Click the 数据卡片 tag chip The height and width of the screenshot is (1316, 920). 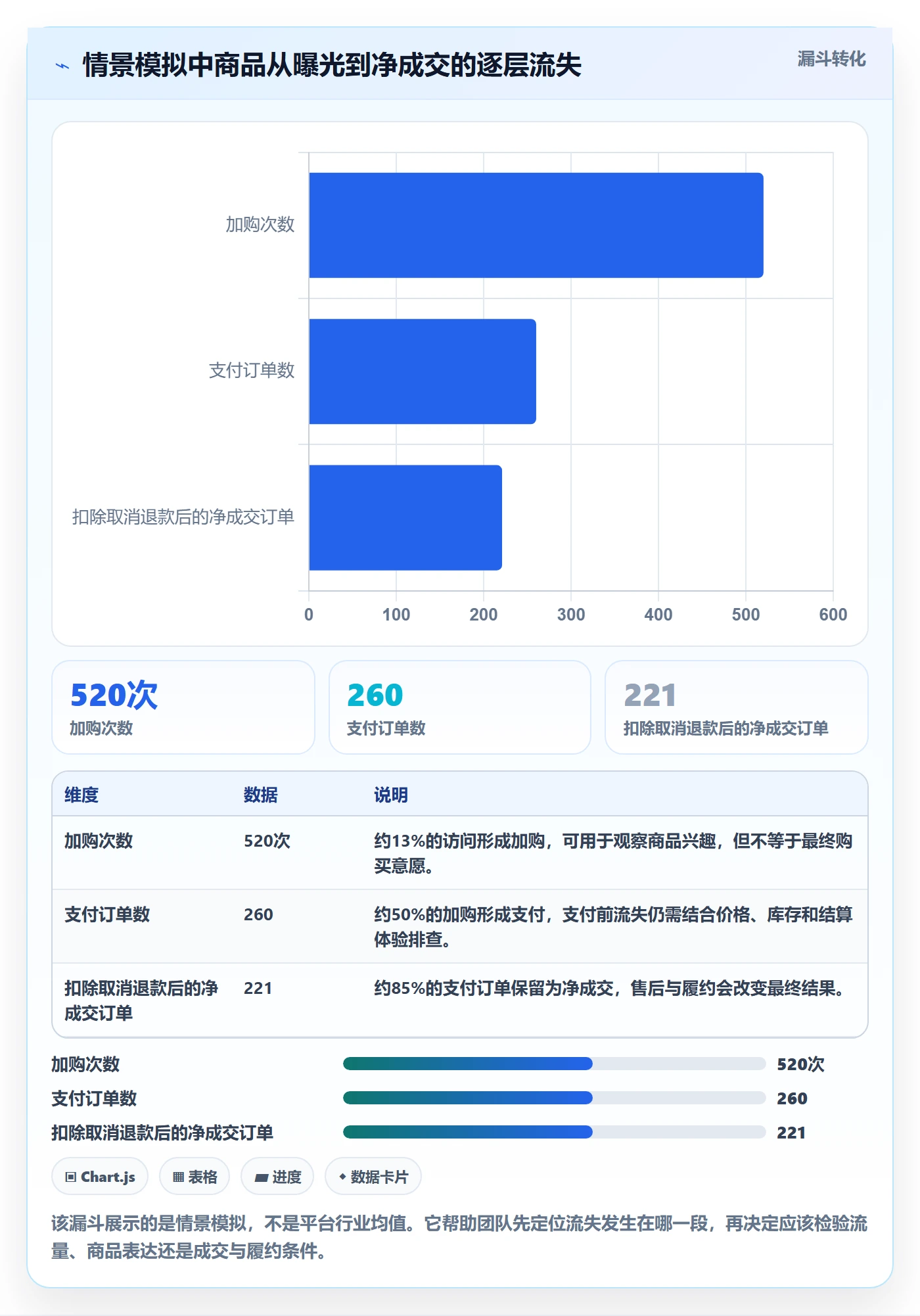tap(373, 1177)
